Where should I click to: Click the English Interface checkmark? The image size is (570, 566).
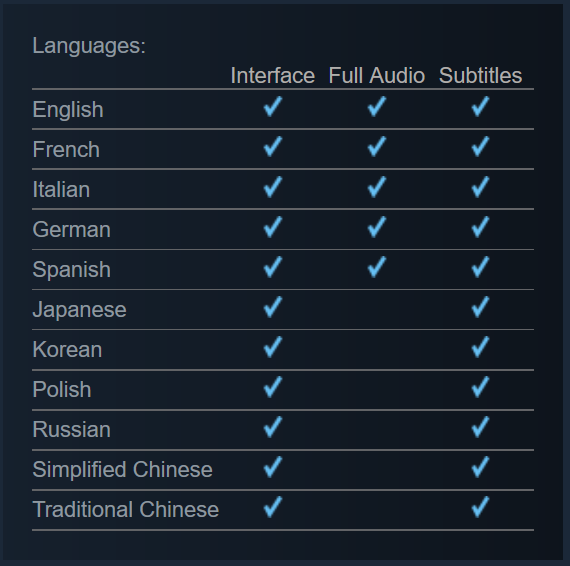(x=273, y=107)
